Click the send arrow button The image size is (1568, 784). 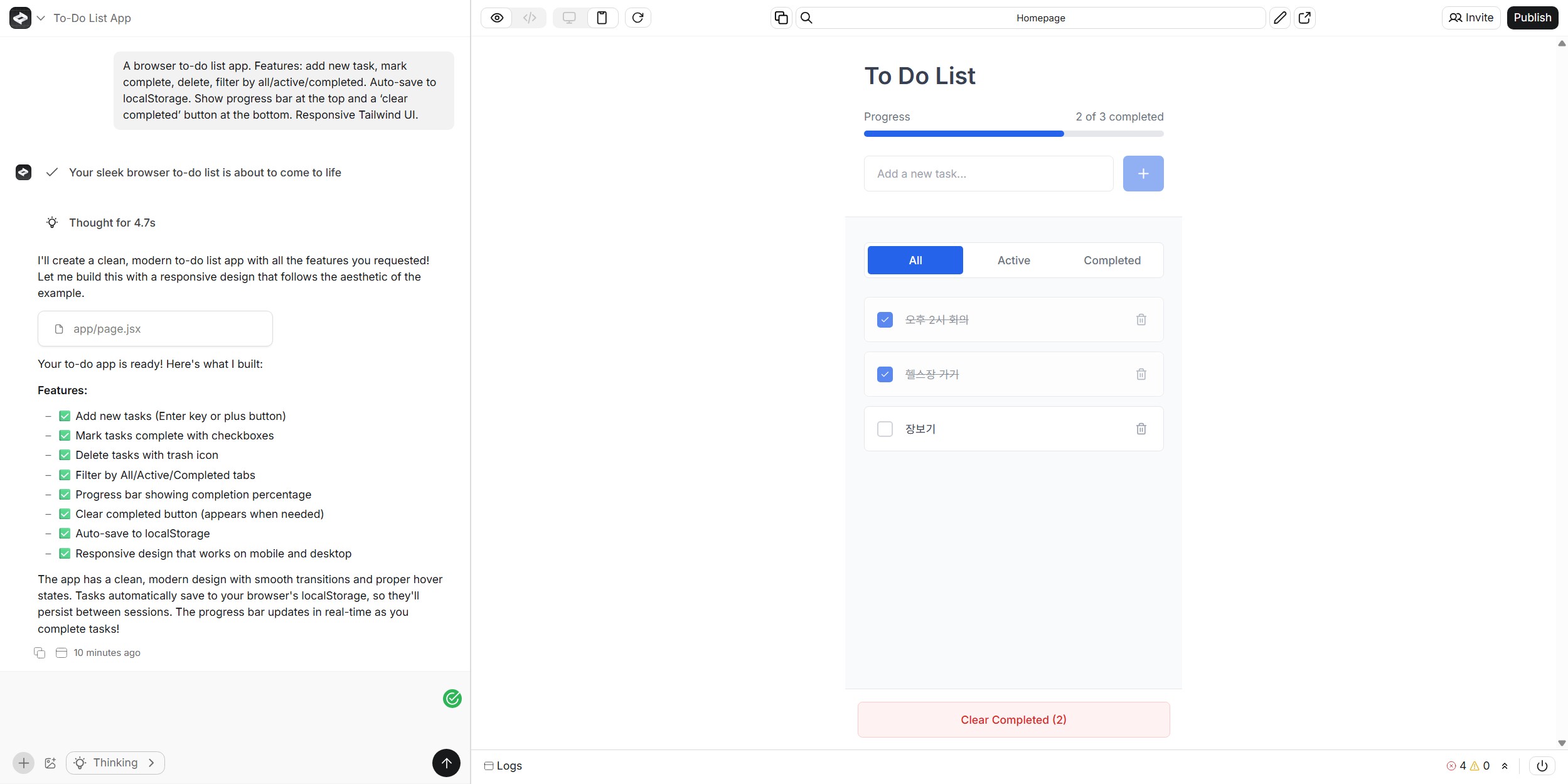tap(446, 763)
